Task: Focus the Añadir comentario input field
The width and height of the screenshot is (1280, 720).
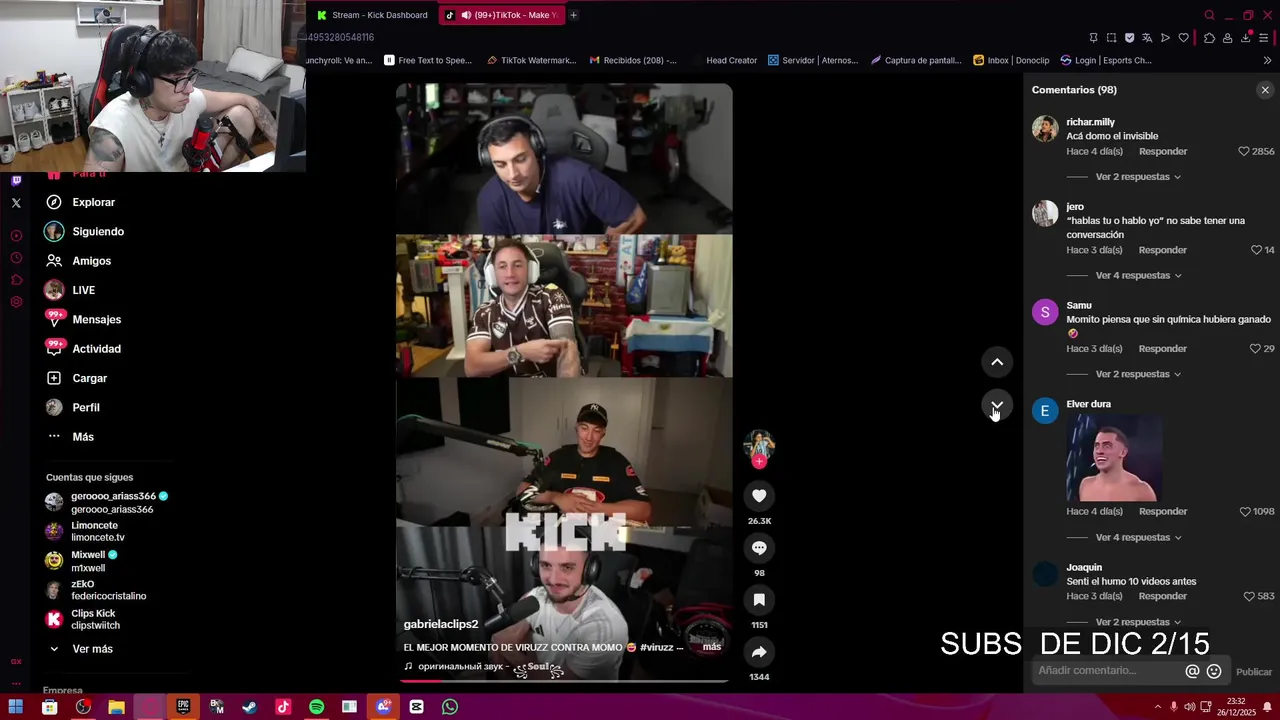Action: click(x=1107, y=671)
